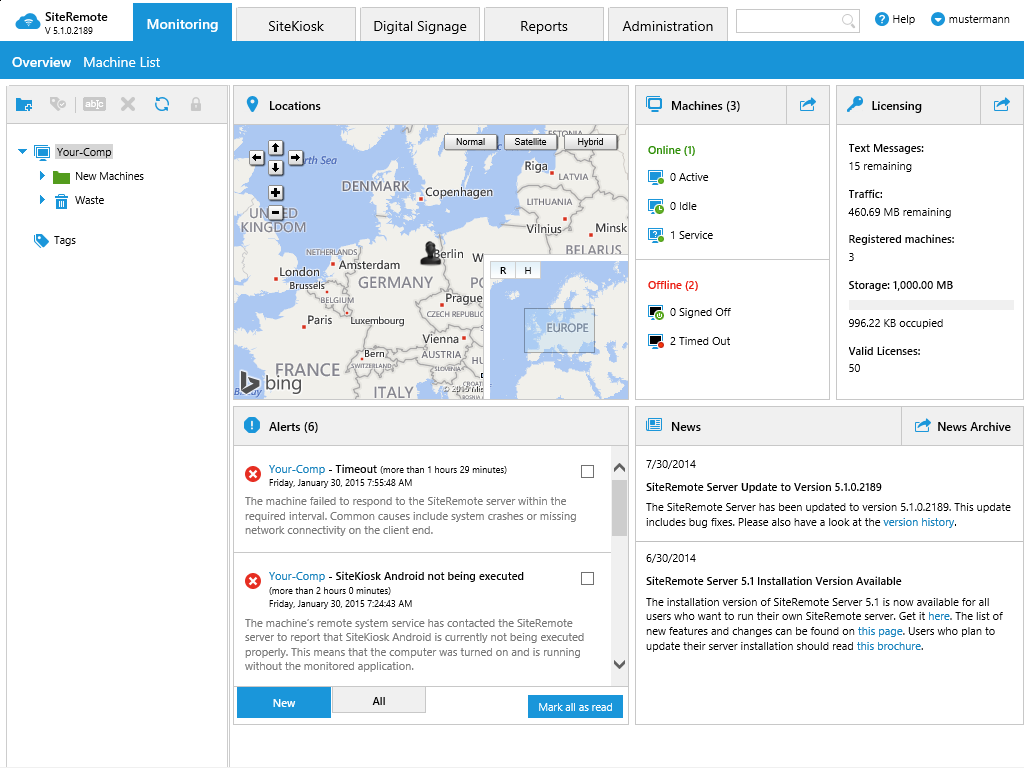Viewport: 1024px width, 768px height.
Task: Open the News Archive
Action: pyautogui.click(x=962, y=426)
